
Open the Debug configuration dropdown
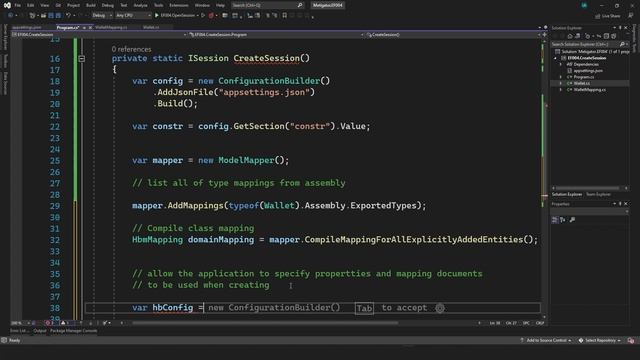pos(102,16)
